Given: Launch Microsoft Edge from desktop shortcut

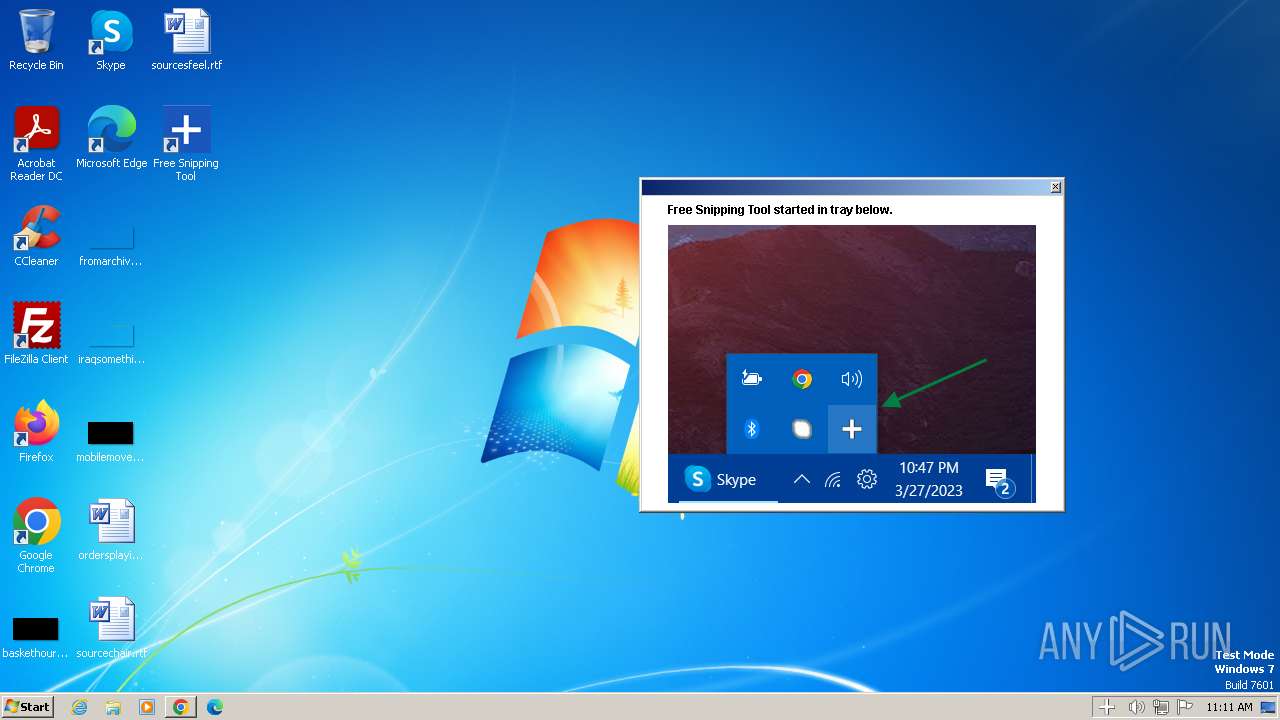Looking at the screenshot, I should (x=111, y=138).
